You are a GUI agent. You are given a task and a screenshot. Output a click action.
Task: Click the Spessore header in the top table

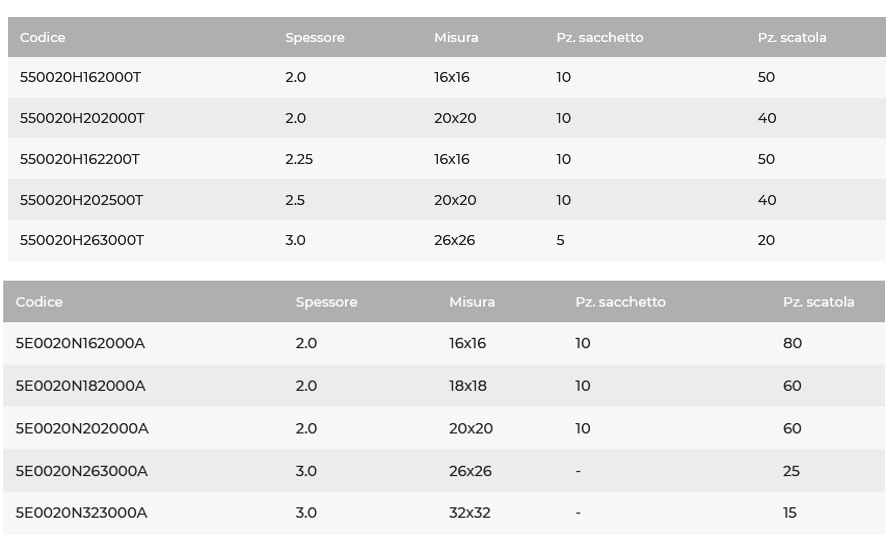[x=314, y=38]
